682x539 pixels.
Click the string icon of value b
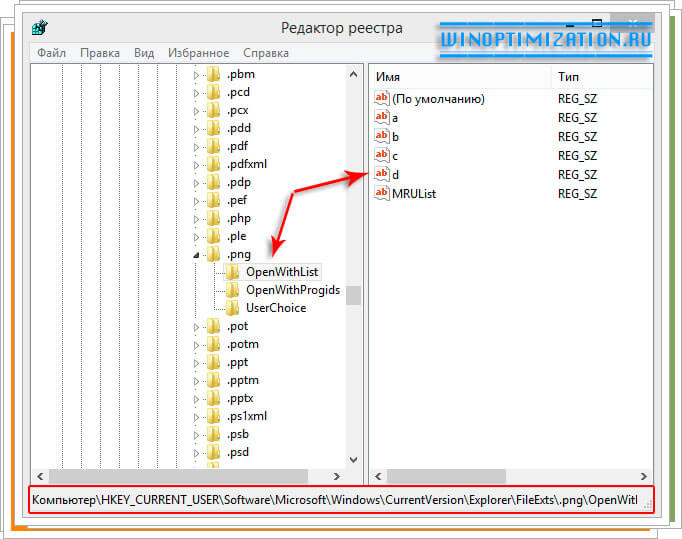click(381, 136)
